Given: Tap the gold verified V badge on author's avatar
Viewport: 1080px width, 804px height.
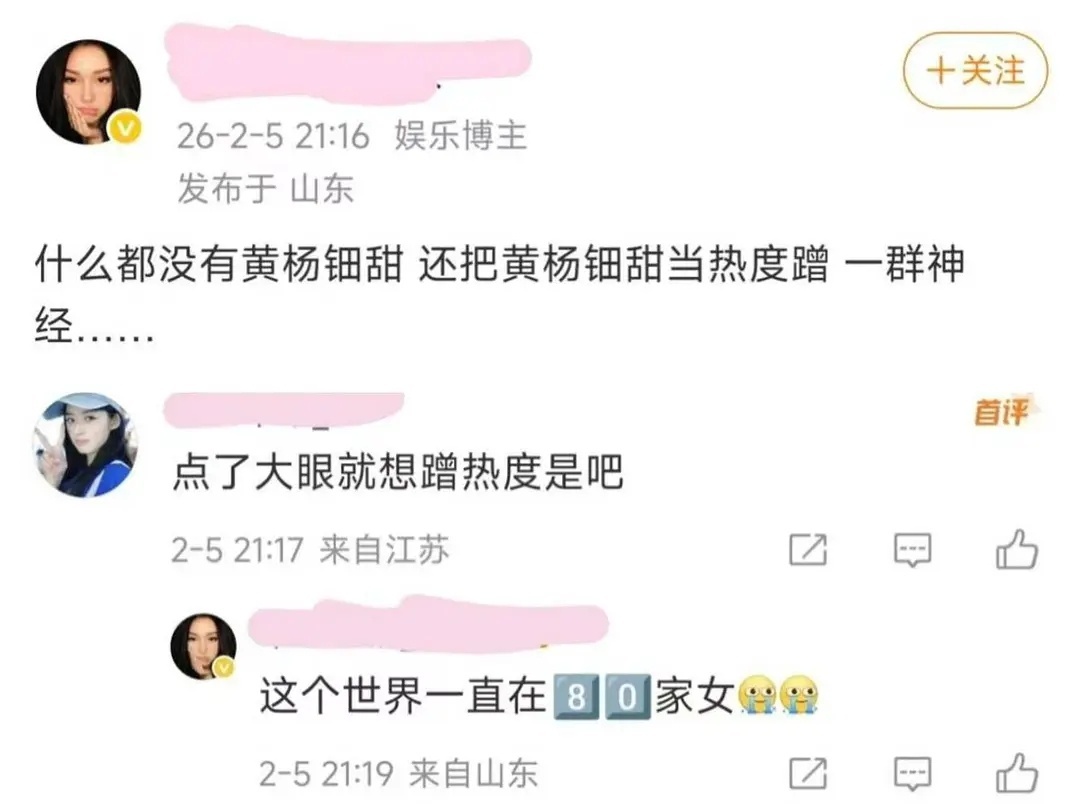Looking at the screenshot, I should pos(125,128).
